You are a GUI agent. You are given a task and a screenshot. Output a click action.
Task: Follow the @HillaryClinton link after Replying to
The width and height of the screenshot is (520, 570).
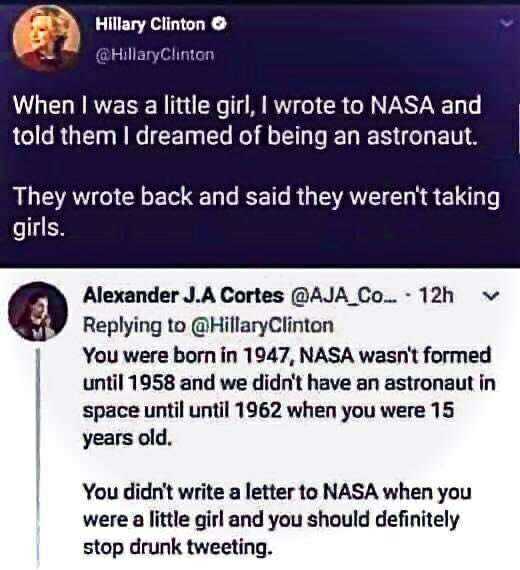[x=262, y=325]
